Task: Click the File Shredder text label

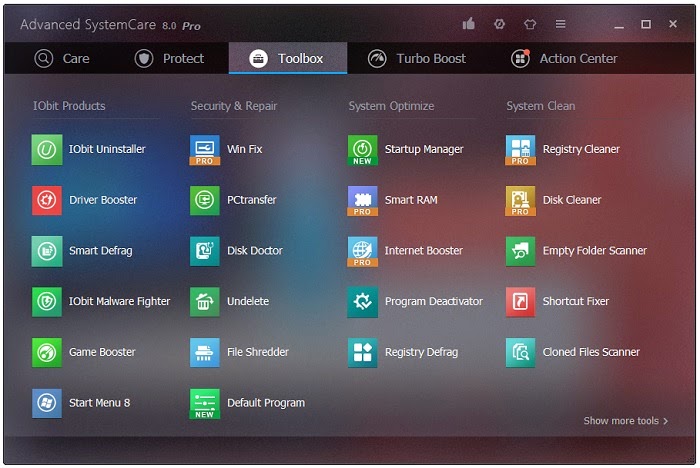Action: [x=258, y=352]
